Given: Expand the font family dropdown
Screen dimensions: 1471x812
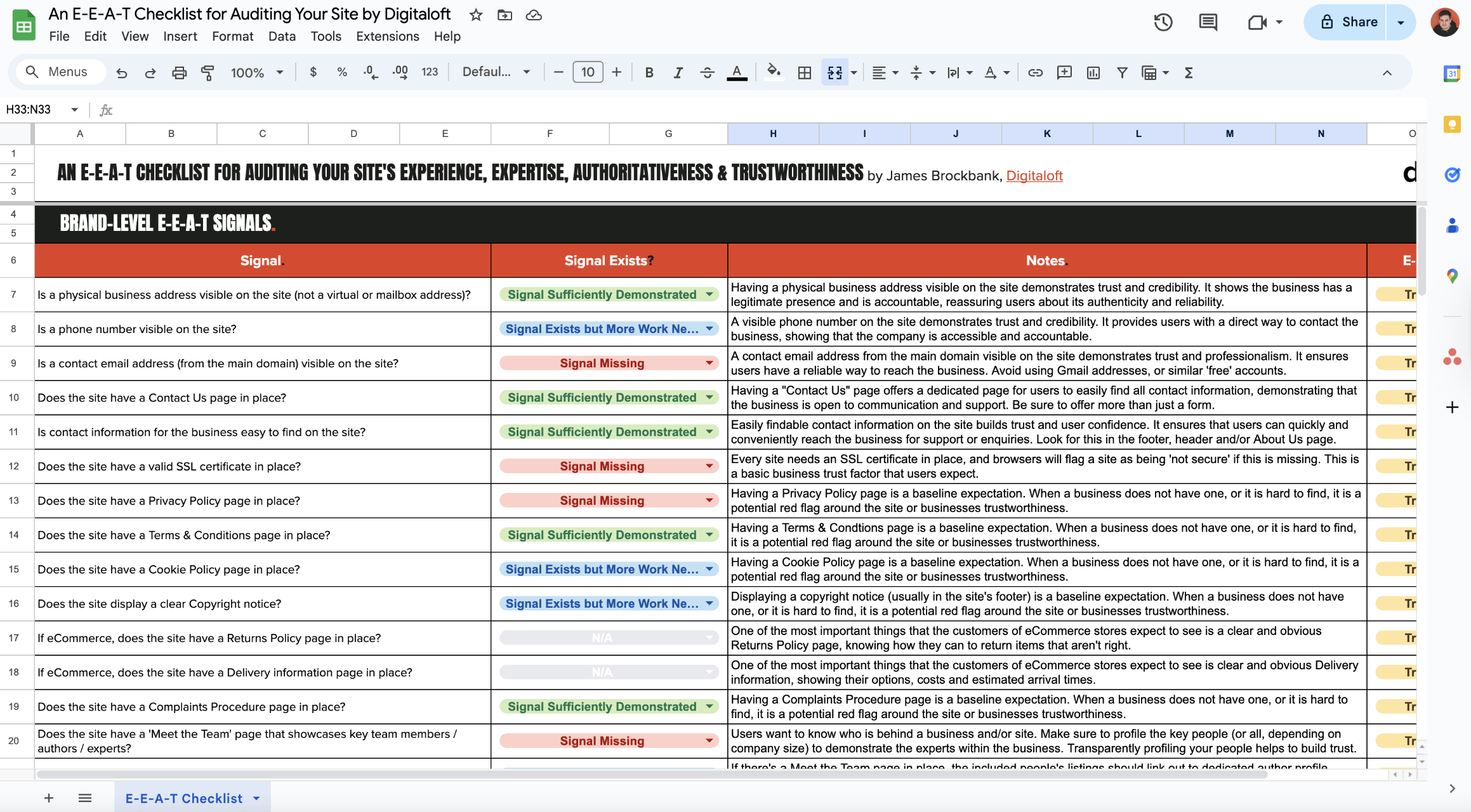Looking at the screenshot, I should 496,72.
